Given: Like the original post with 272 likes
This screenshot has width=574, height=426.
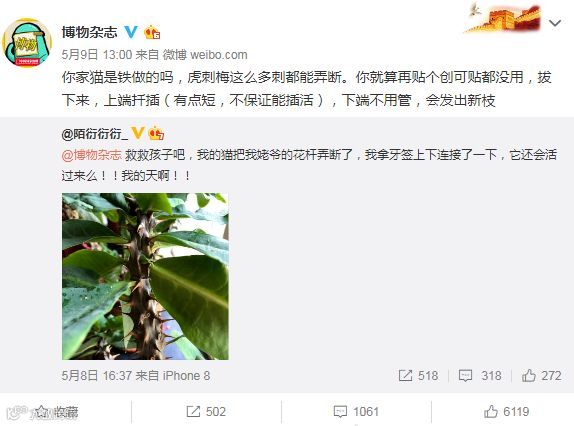Looking at the screenshot, I should [x=542, y=375].
